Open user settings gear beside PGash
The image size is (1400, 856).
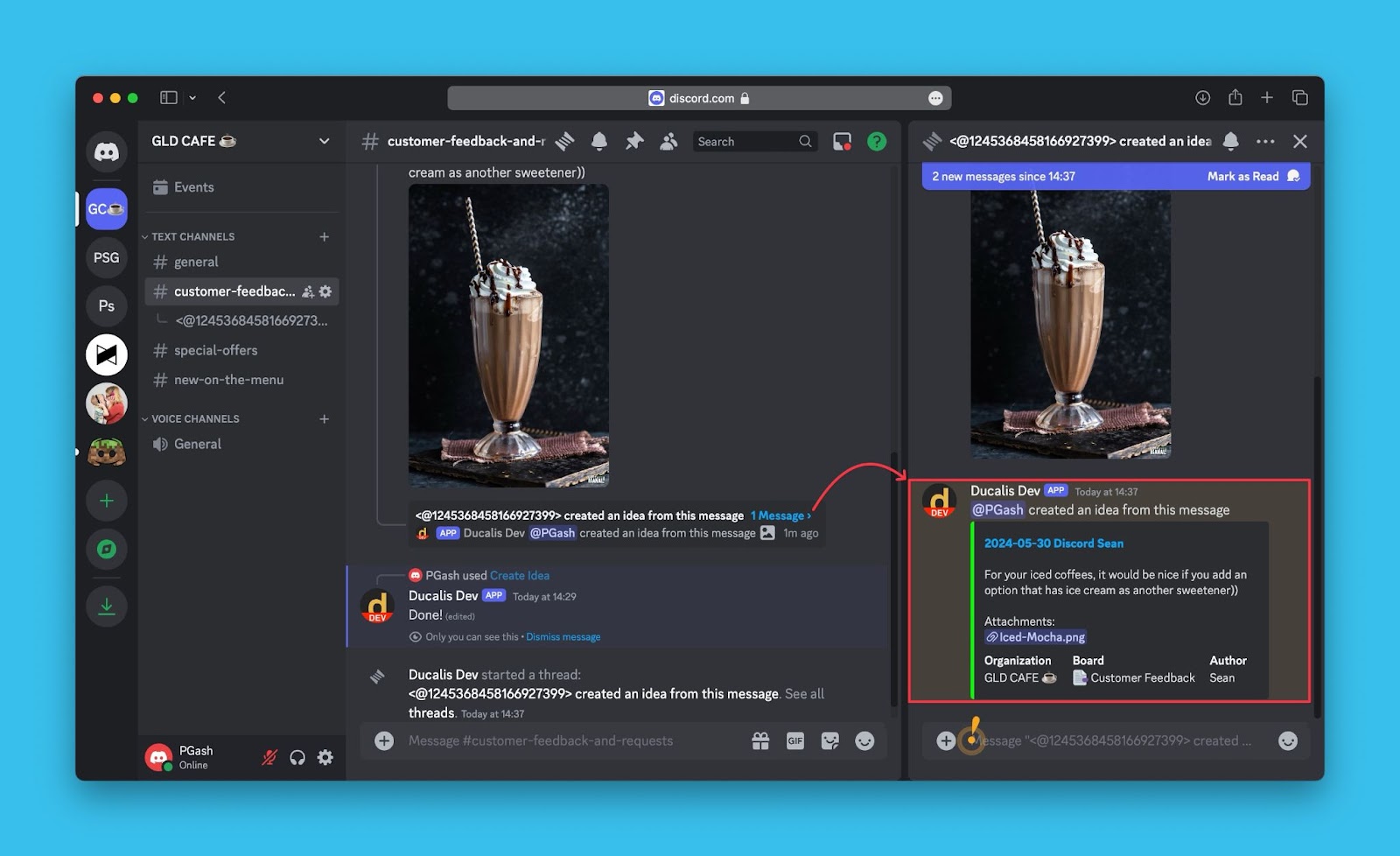[x=325, y=757]
